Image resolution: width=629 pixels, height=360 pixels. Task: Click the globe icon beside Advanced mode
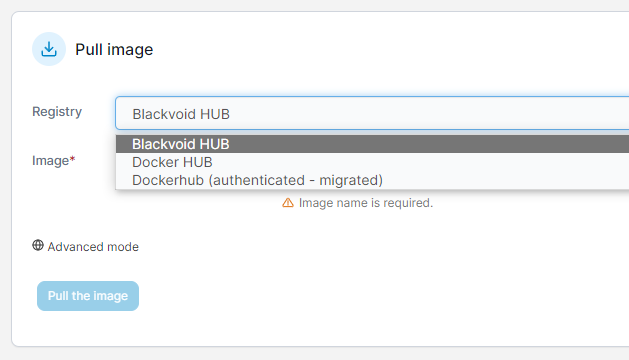[38, 245]
